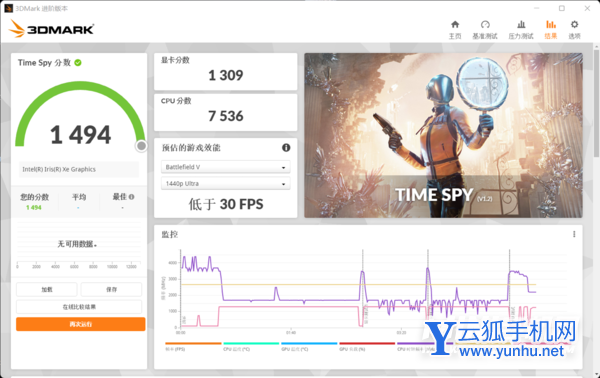Click the info icon next to 最佳

click(x=132, y=197)
